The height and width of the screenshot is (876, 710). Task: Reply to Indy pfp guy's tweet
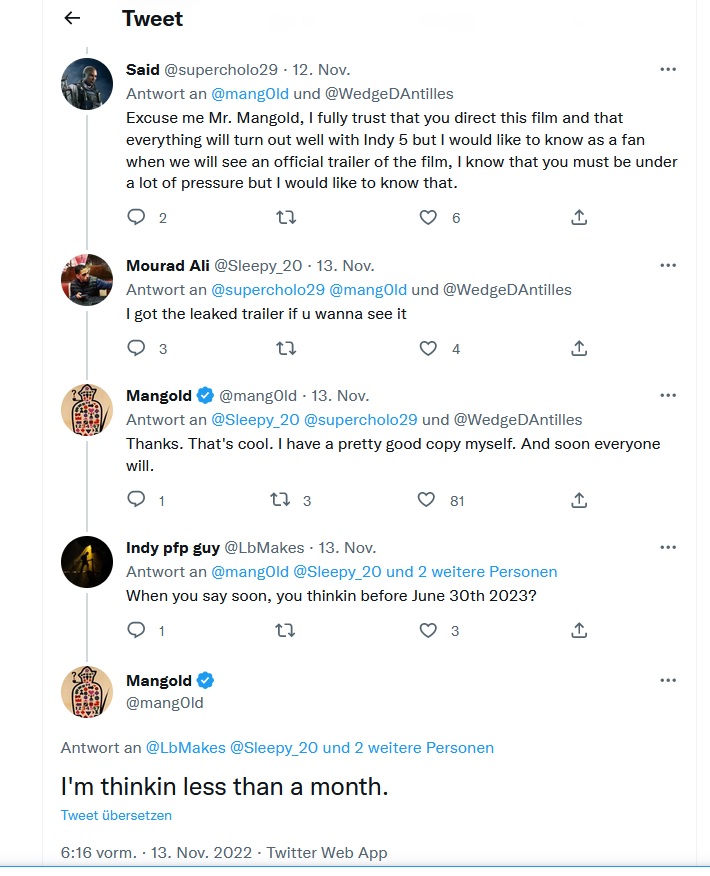pos(137,630)
